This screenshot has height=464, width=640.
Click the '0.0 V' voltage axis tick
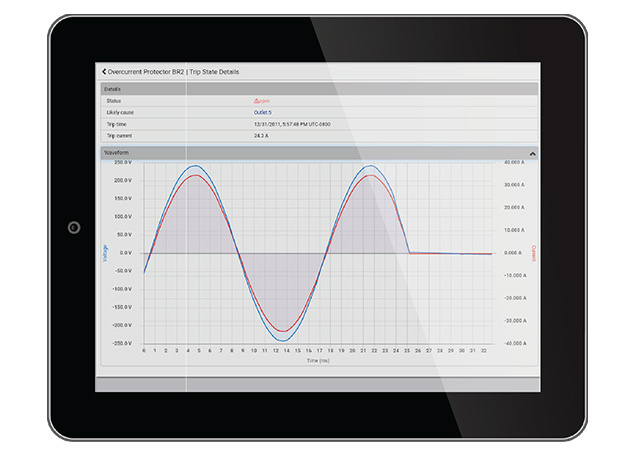click(126, 253)
